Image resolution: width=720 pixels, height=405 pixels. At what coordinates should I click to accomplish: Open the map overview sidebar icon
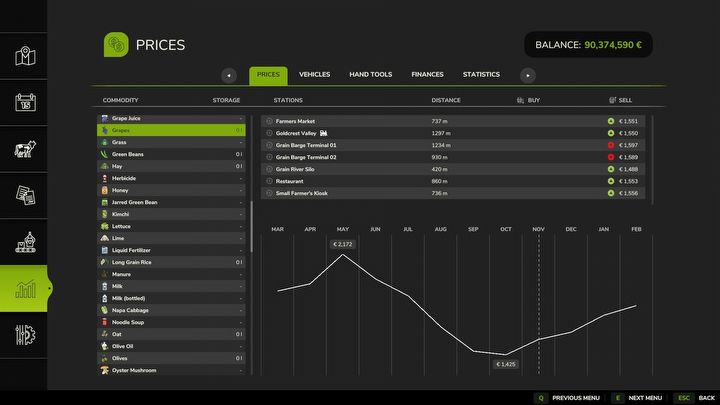(x=25, y=56)
